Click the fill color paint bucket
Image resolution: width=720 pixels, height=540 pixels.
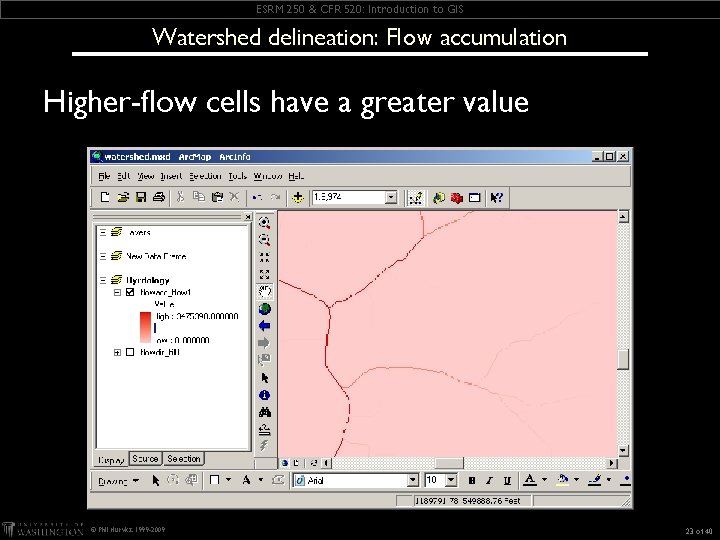click(x=562, y=480)
